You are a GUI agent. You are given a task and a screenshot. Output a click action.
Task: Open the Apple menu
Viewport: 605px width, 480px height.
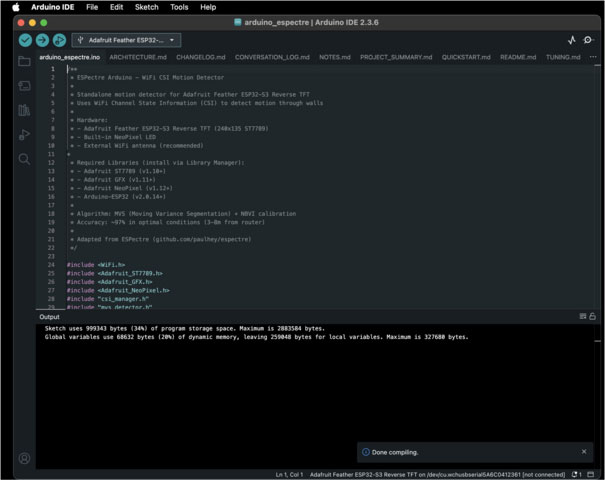tap(16, 7)
